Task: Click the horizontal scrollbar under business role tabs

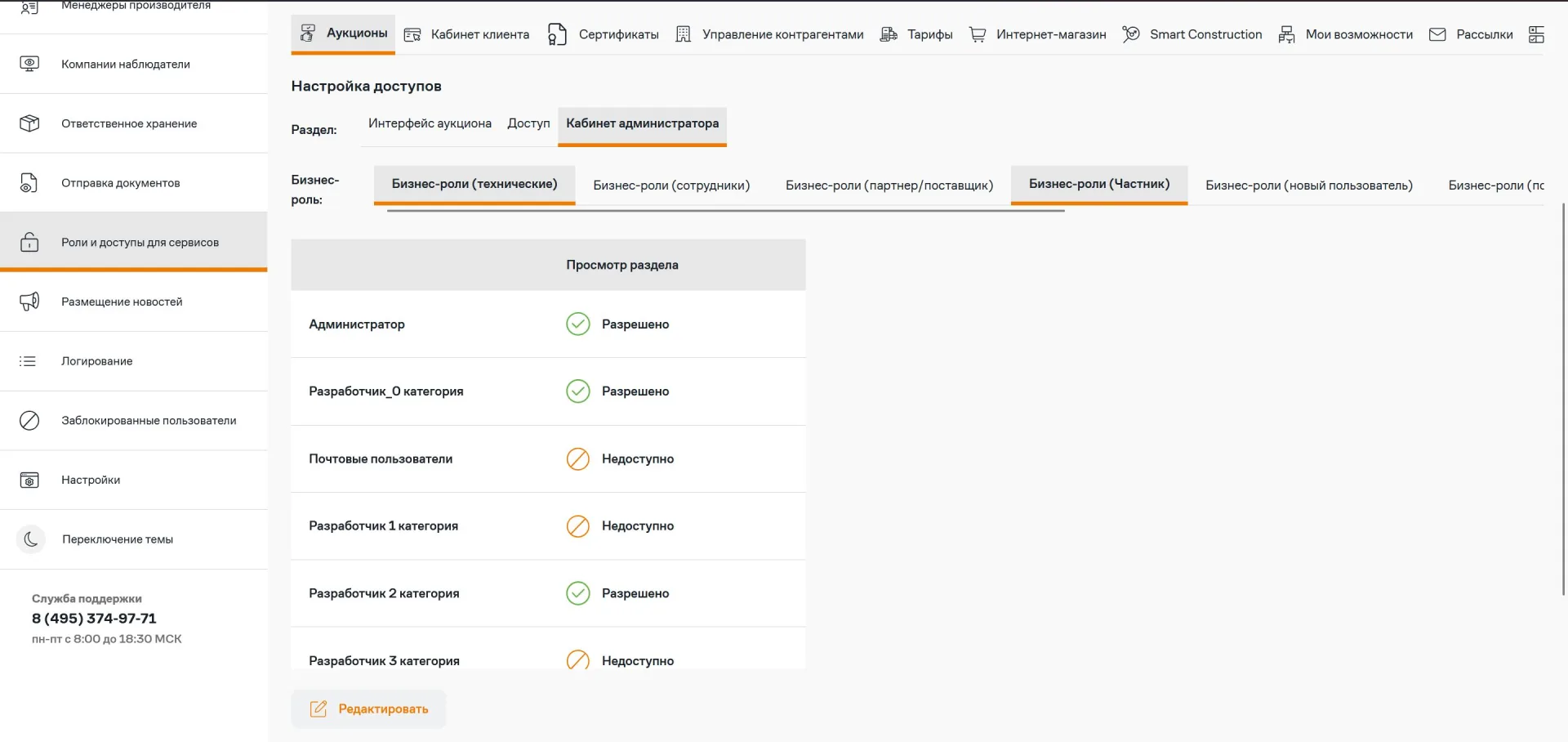Action: [725, 211]
